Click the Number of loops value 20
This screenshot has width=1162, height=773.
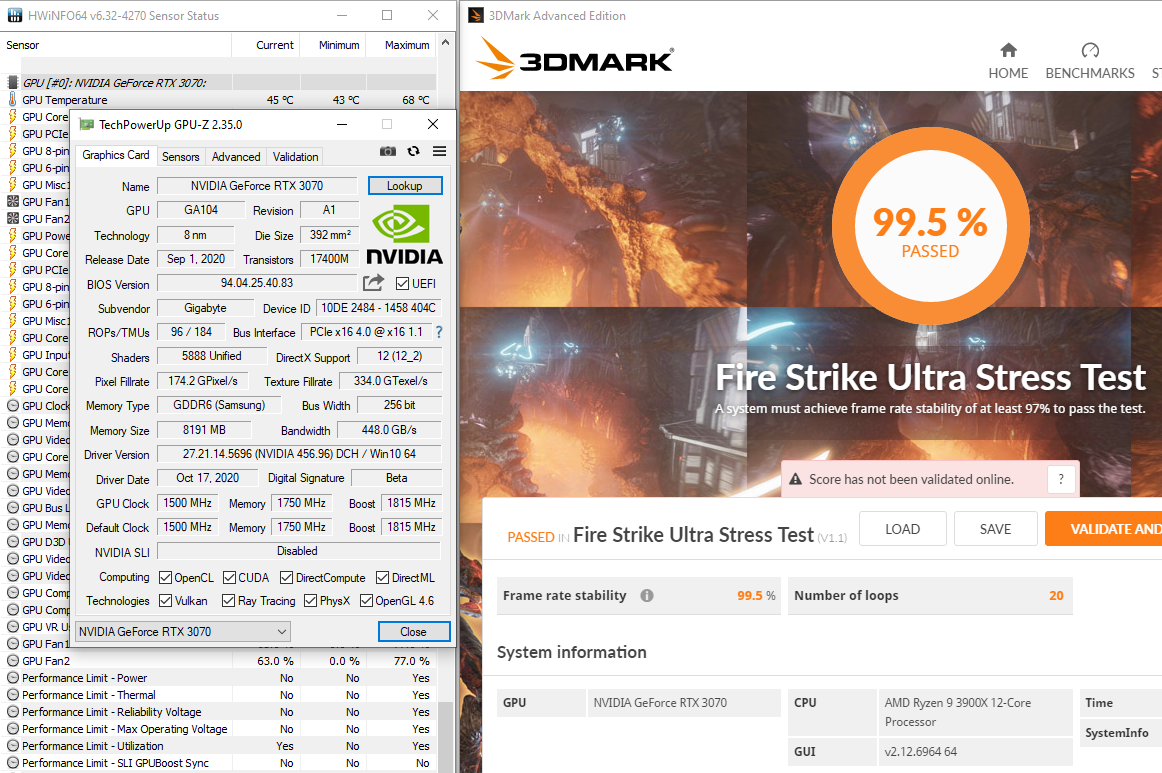(1056, 595)
